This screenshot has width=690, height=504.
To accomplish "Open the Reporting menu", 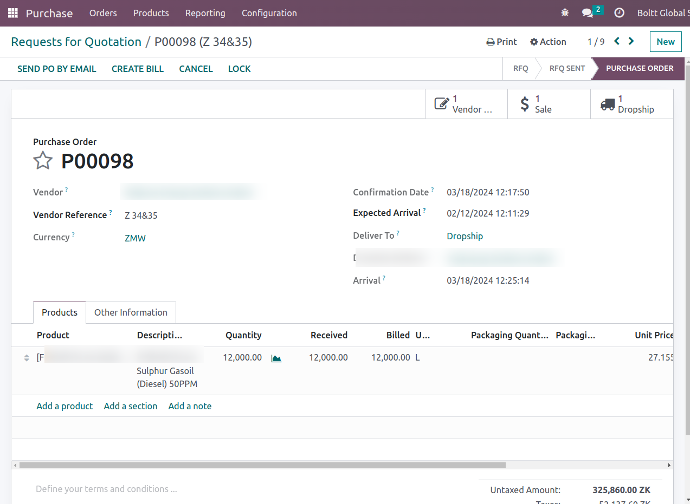I will pos(205,13).
